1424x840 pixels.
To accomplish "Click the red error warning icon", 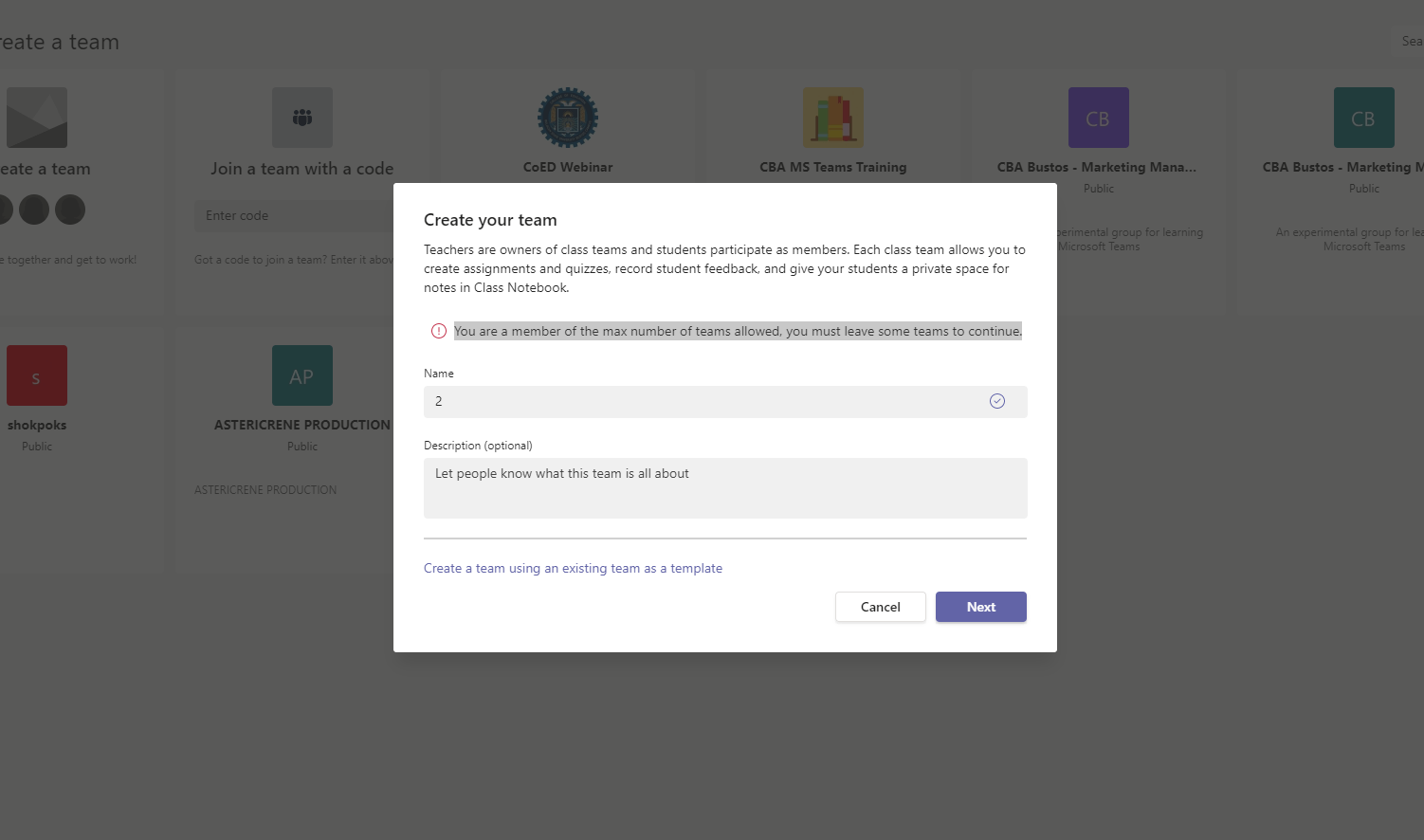I will (x=439, y=331).
